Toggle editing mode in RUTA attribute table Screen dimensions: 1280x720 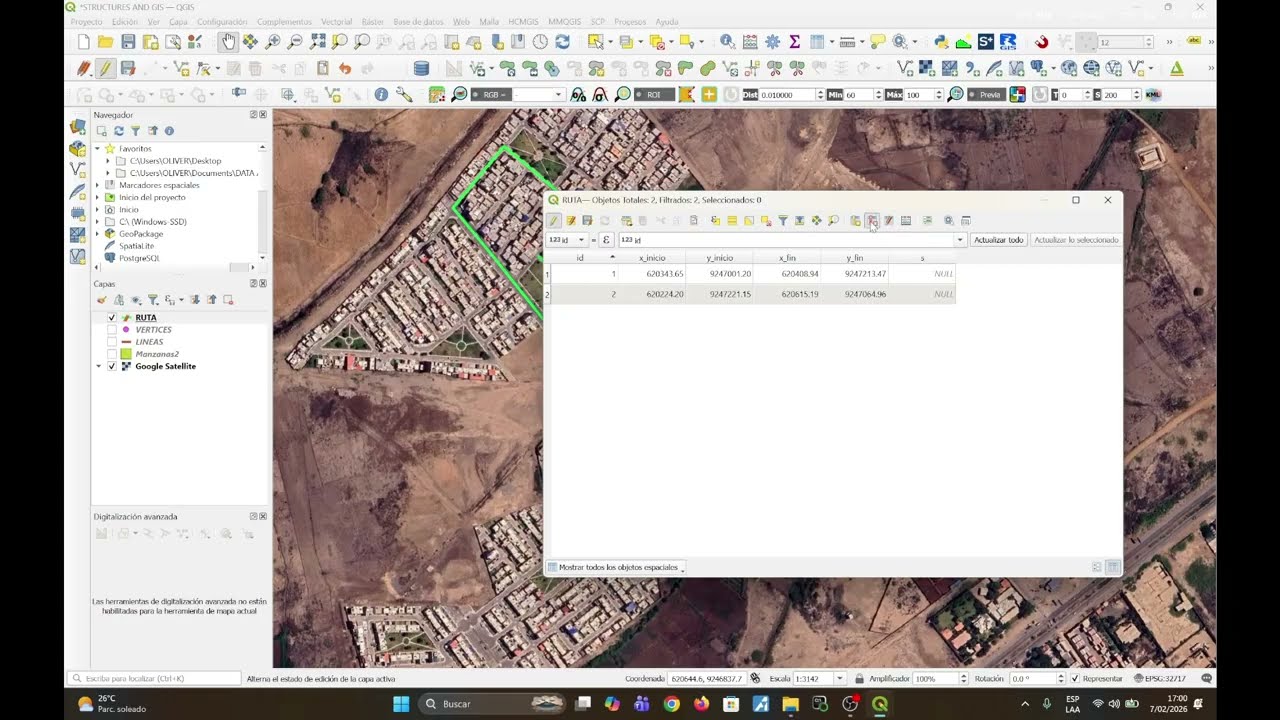(554, 220)
